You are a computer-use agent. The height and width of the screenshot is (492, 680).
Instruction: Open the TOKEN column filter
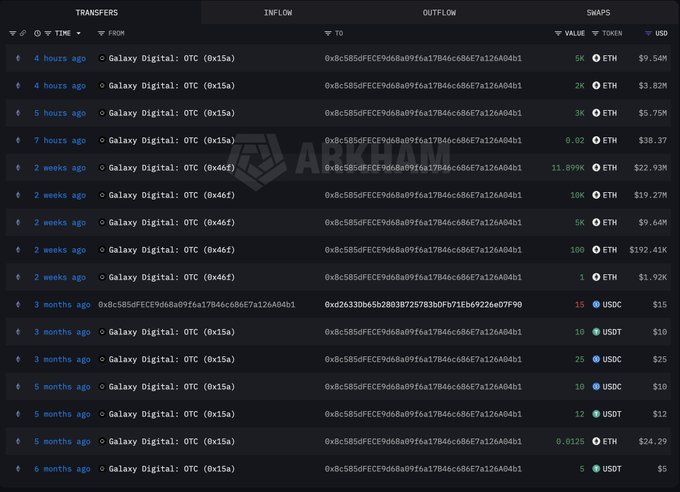pyautogui.click(x=595, y=33)
